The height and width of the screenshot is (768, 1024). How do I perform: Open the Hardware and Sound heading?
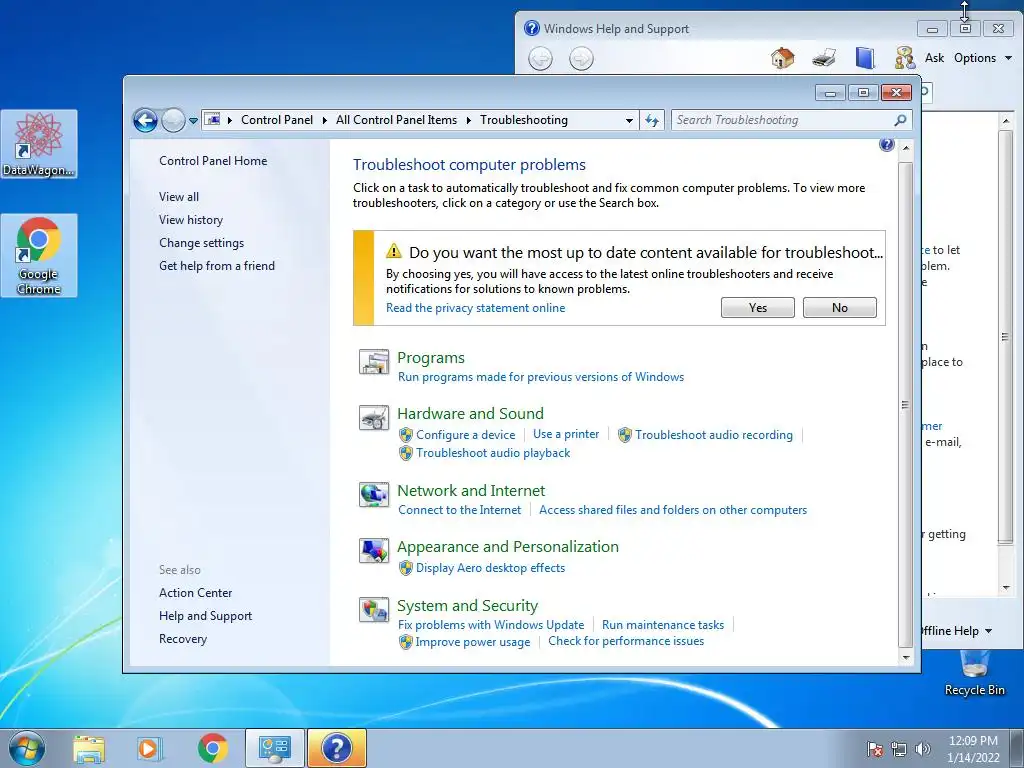tap(470, 413)
